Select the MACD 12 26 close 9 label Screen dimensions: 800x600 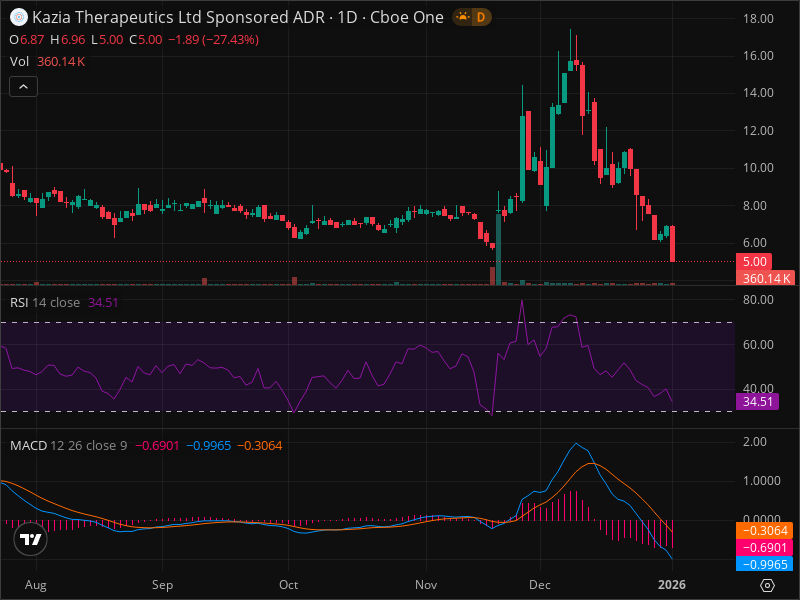[68, 445]
